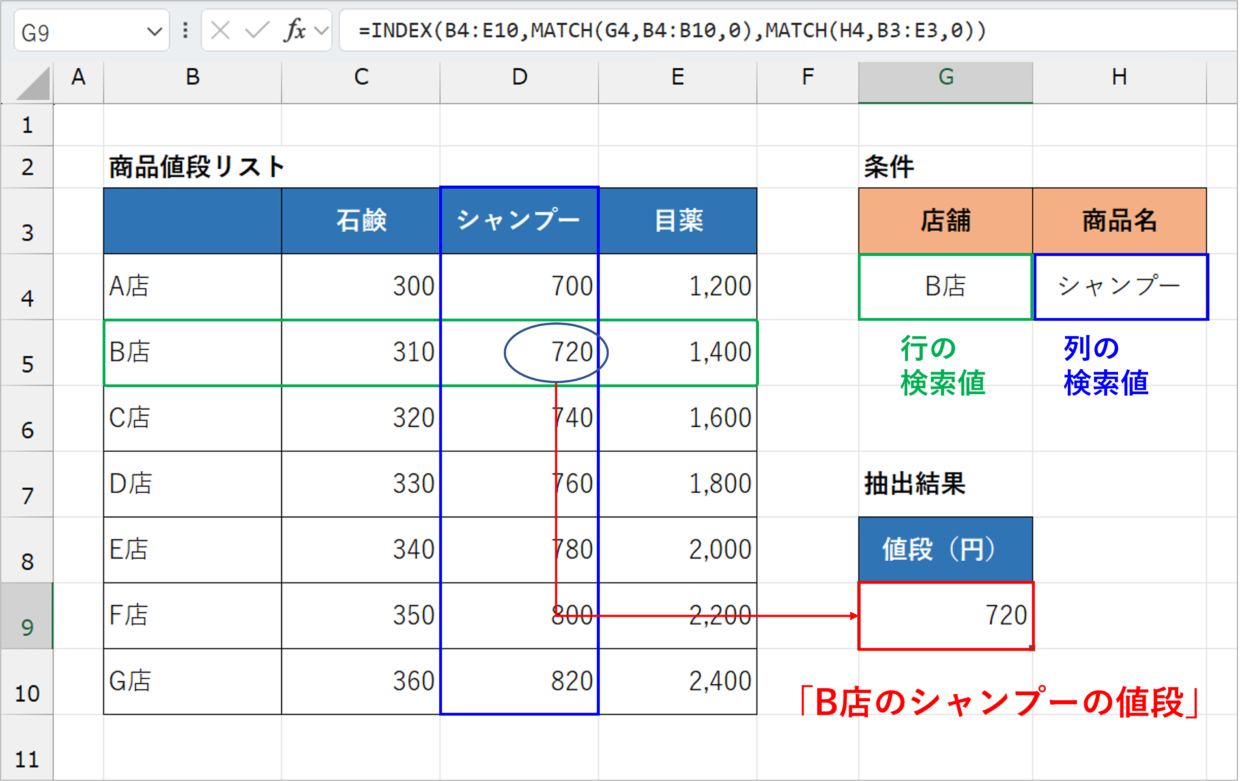Click the three-dot Name Box resize handle
1240x781 pixels.
click(185, 31)
